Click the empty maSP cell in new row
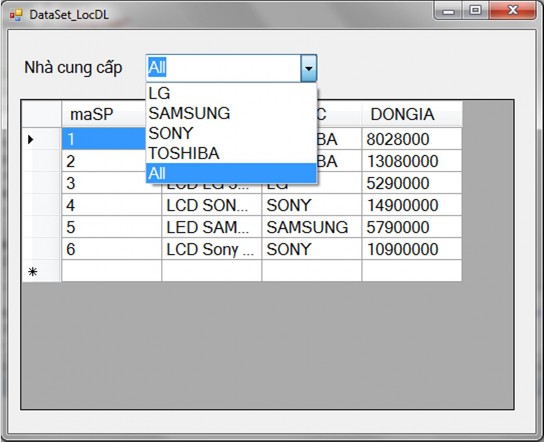The height and width of the screenshot is (442, 544). [111, 271]
